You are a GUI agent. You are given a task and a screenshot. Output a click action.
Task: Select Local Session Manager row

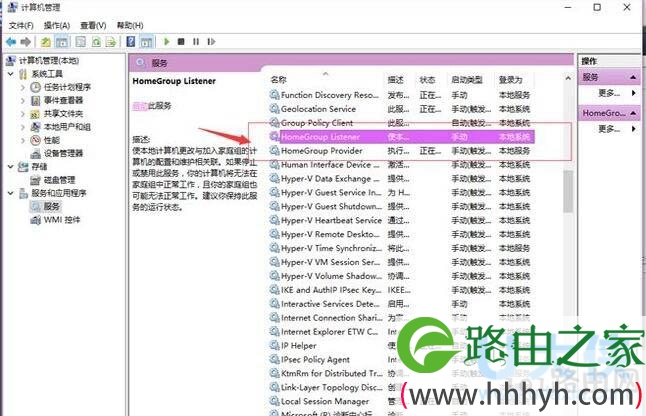pyautogui.click(x=400, y=401)
